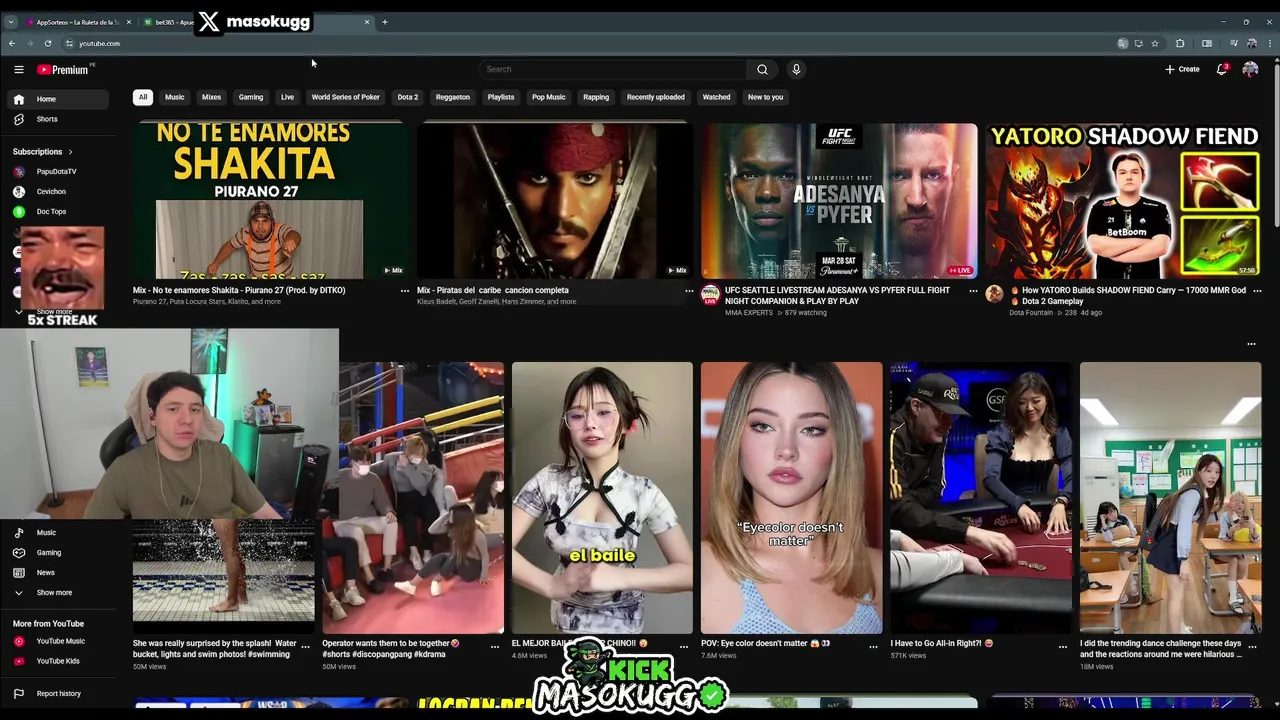Open more options for Yatoro Shadow Fiend video
Viewport: 1280px width, 720px height.
pyautogui.click(x=1257, y=291)
